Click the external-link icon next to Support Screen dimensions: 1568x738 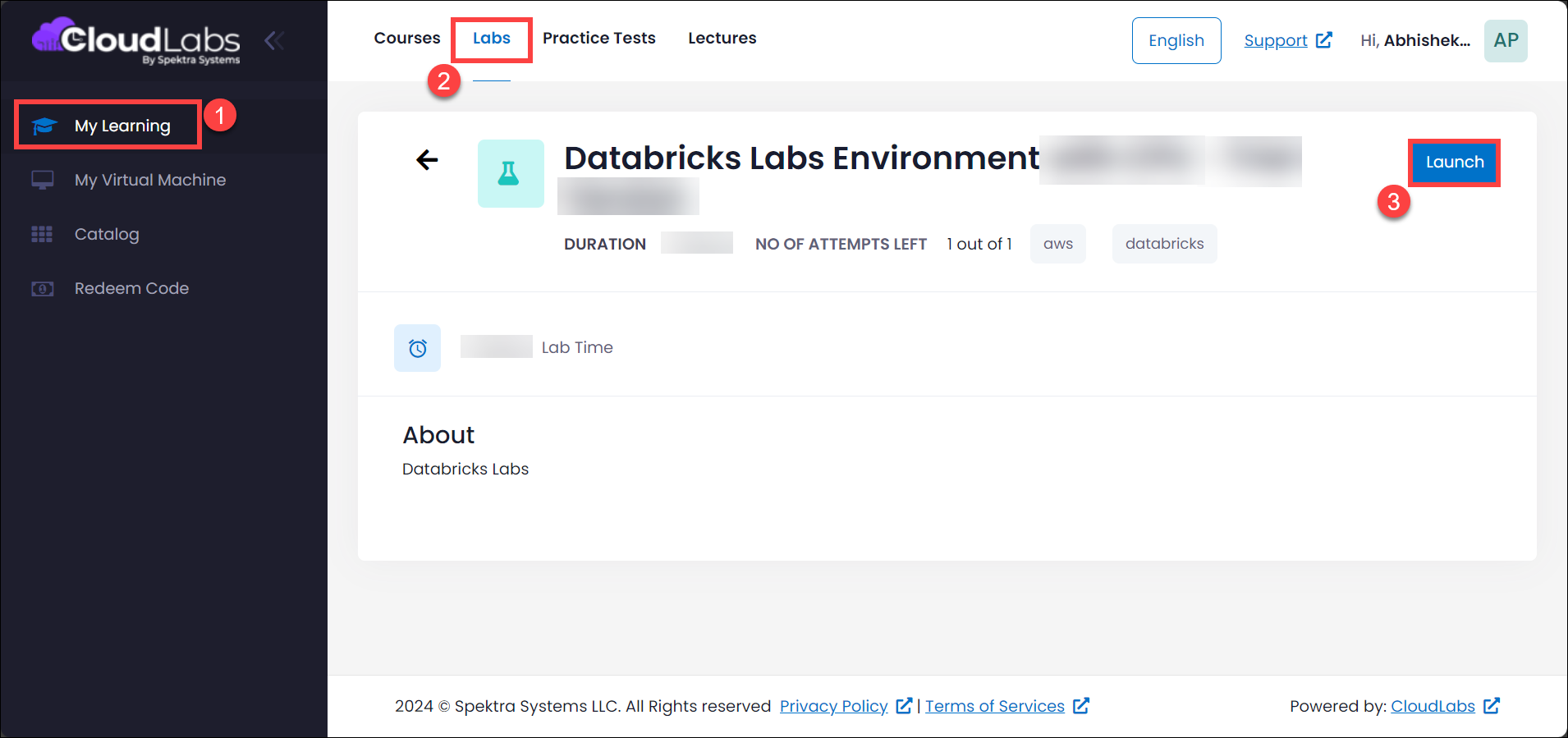point(1324,39)
